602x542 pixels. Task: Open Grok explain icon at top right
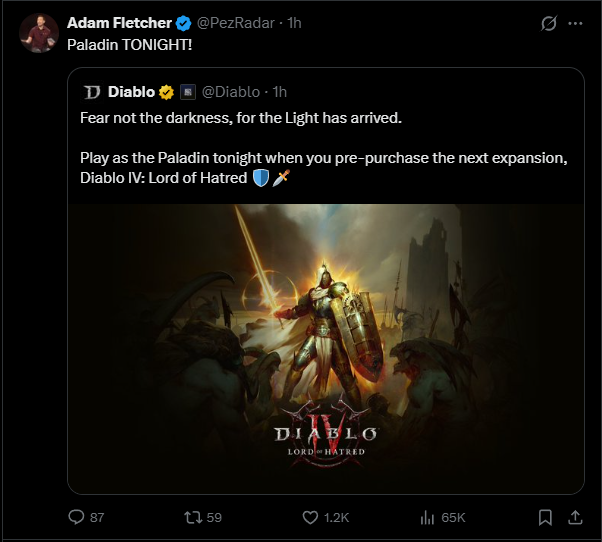547,23
